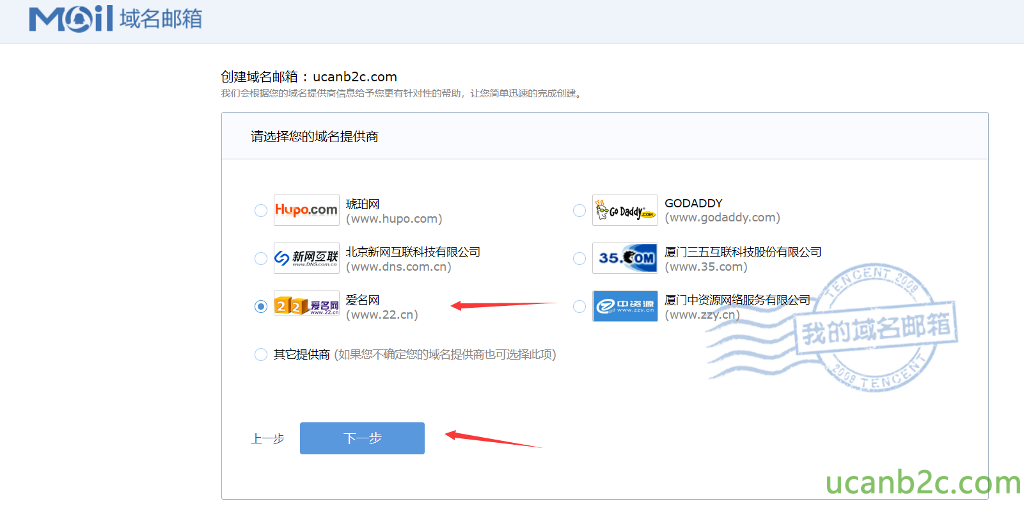This screenshot has height=510, width=1024.
Task: Click 厦门中资源网络服务有限公司 label
Action: [737, 300]
